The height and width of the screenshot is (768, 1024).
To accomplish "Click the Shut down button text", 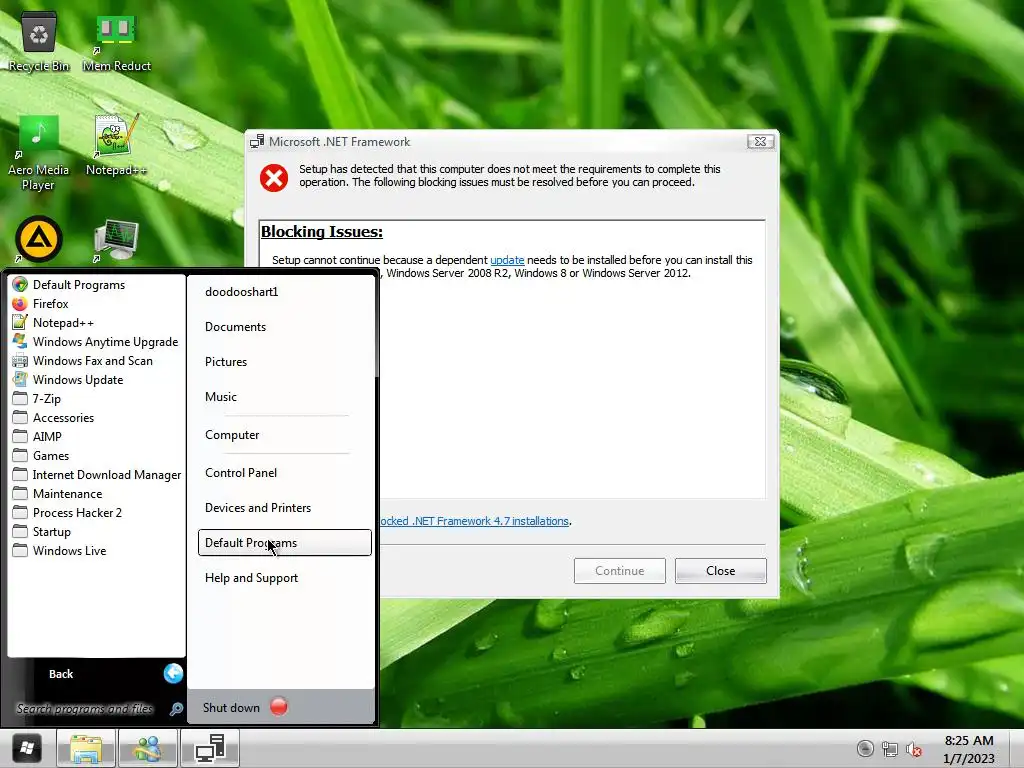I will coord(231,708).
